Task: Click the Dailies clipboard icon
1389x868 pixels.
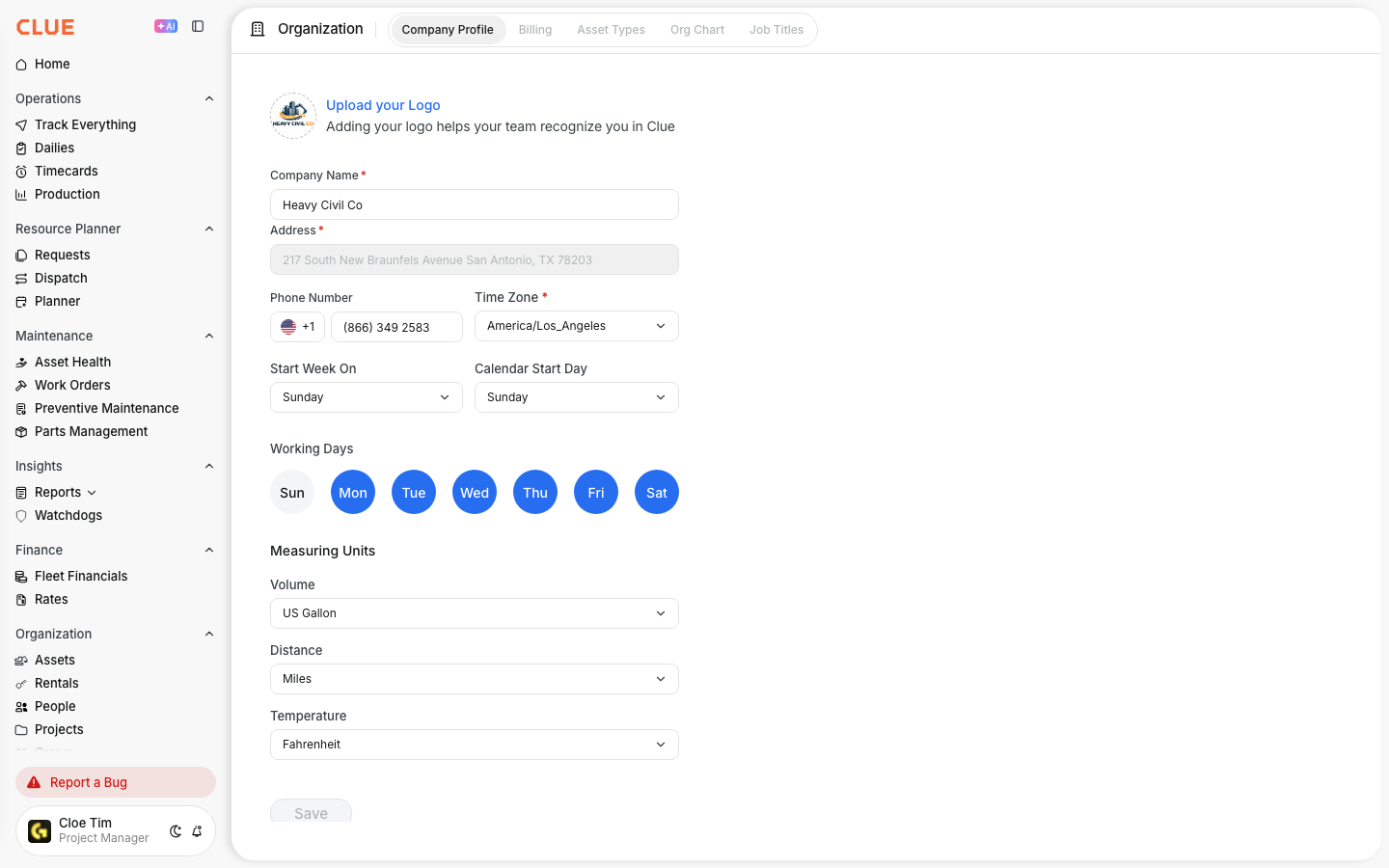Action: (21, 149)
